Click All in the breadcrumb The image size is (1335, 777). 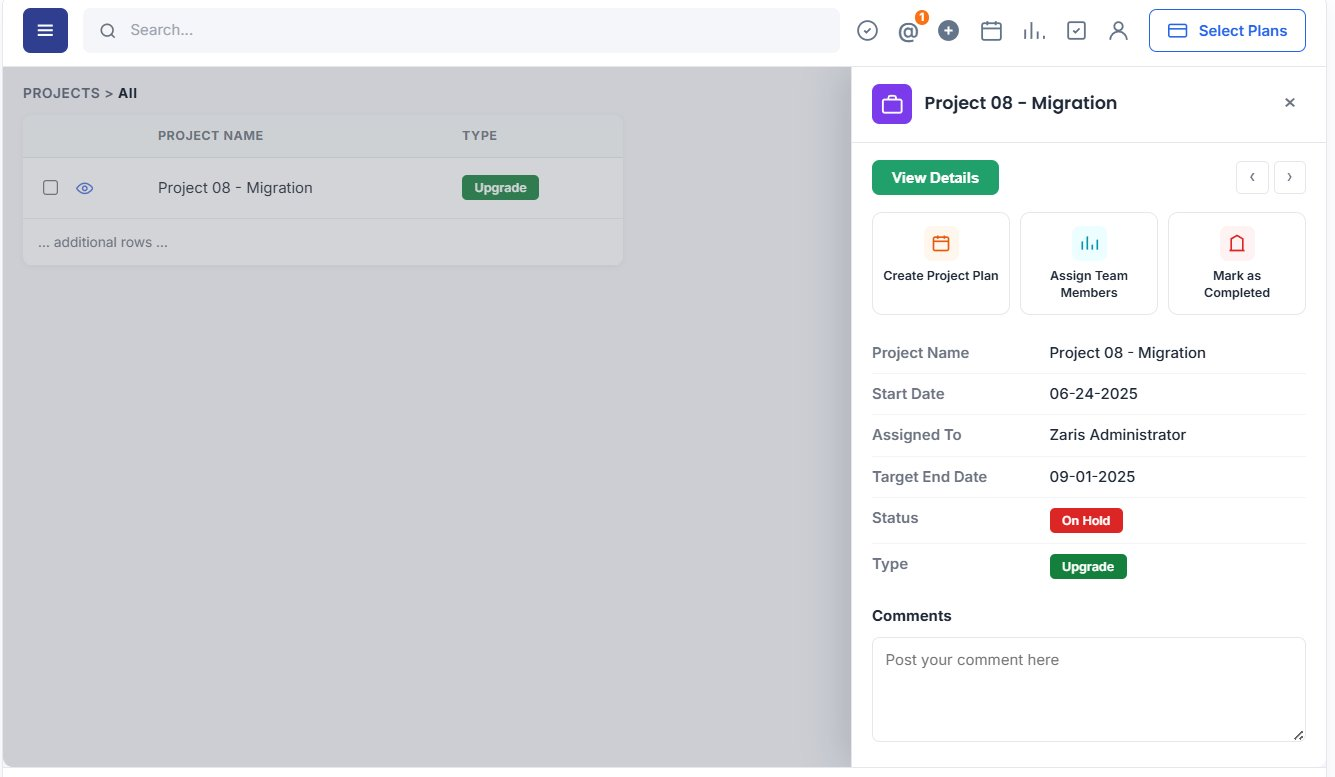click(x=128, y=93)
